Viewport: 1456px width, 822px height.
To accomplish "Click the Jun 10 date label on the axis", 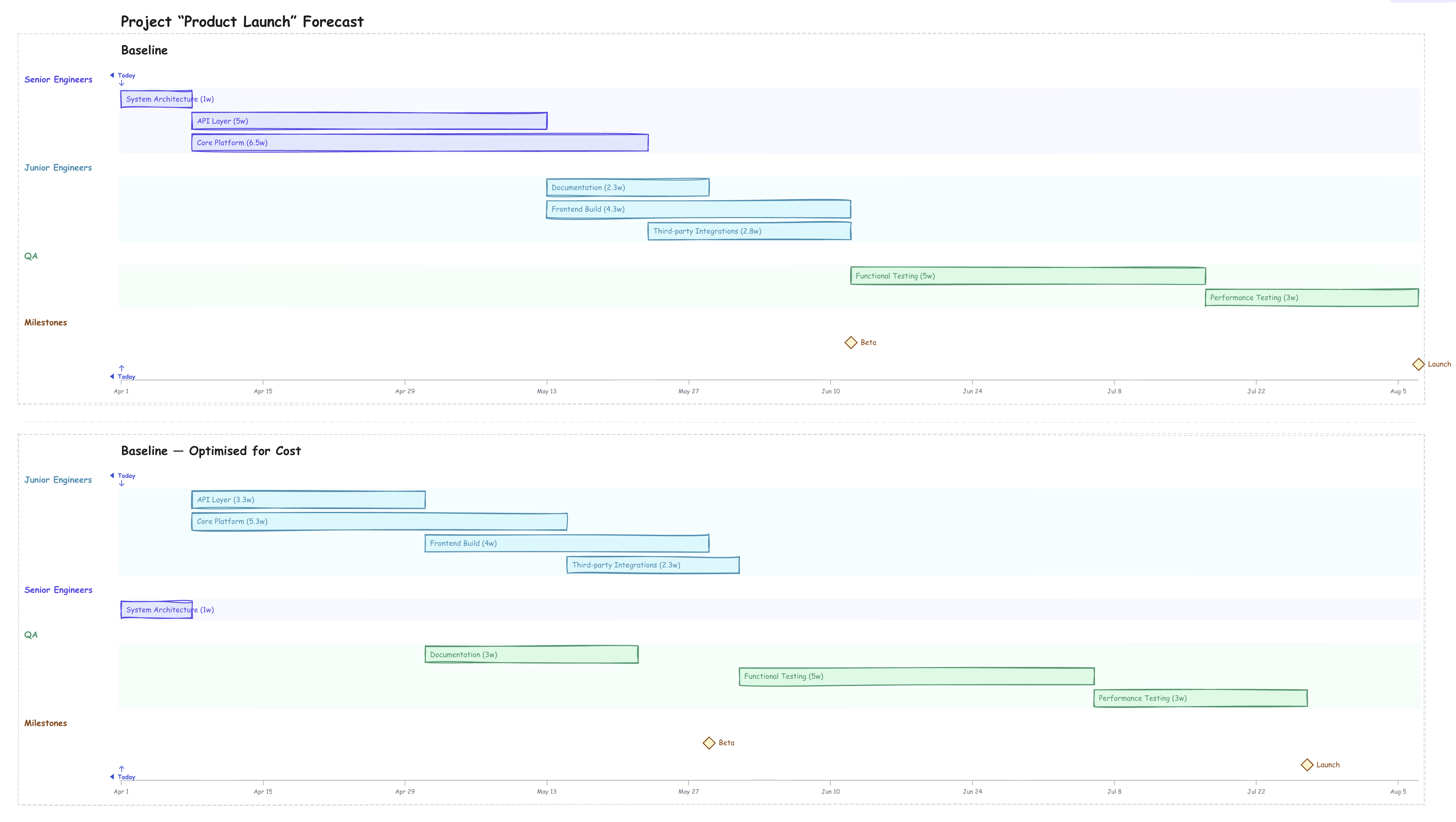I will point(830,390).
